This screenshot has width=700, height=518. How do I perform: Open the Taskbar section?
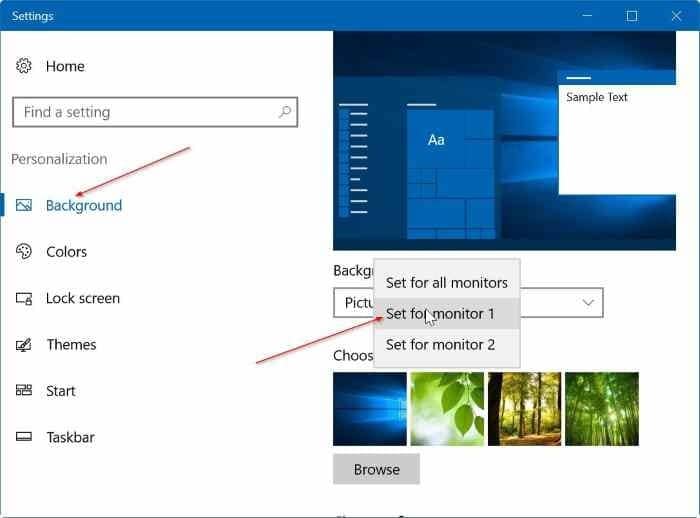(71, 437)
